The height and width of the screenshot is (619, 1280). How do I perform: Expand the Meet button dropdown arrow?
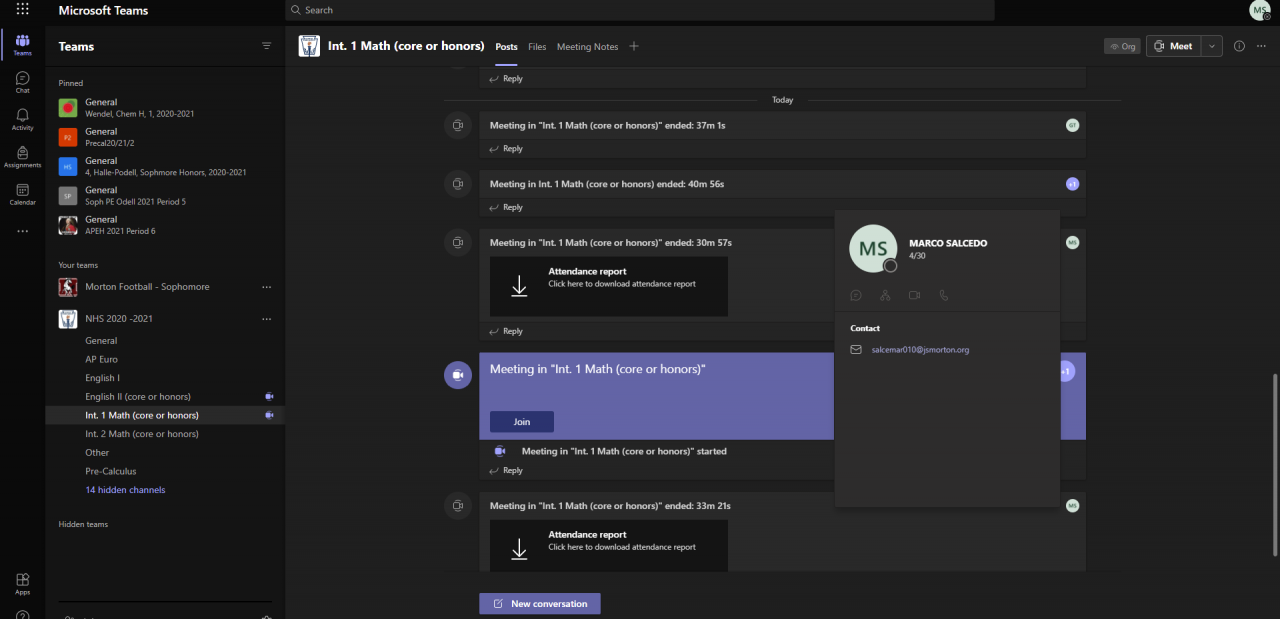(x=1213, y=46)
